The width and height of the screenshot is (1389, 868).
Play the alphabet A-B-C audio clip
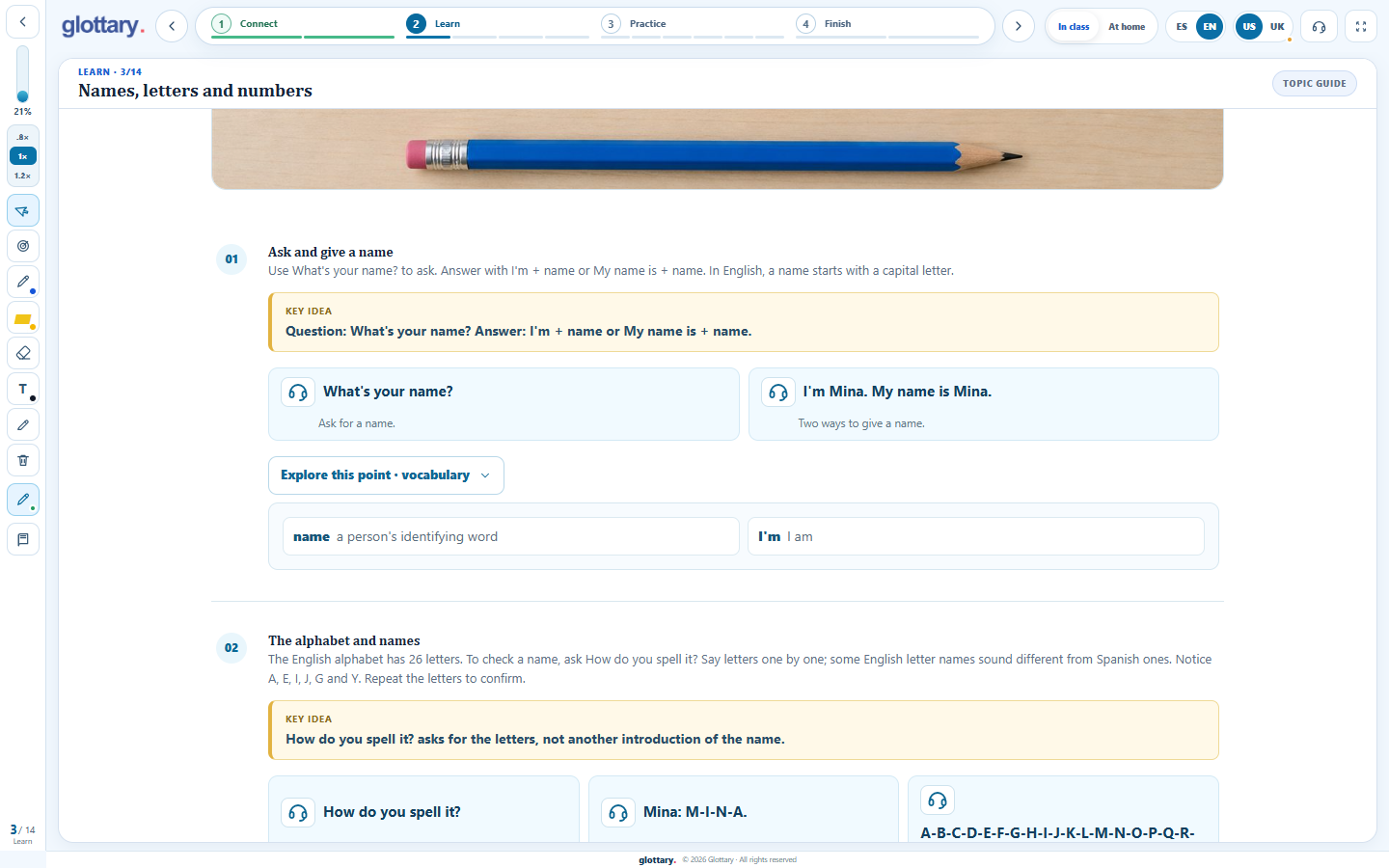pos(938,800)
